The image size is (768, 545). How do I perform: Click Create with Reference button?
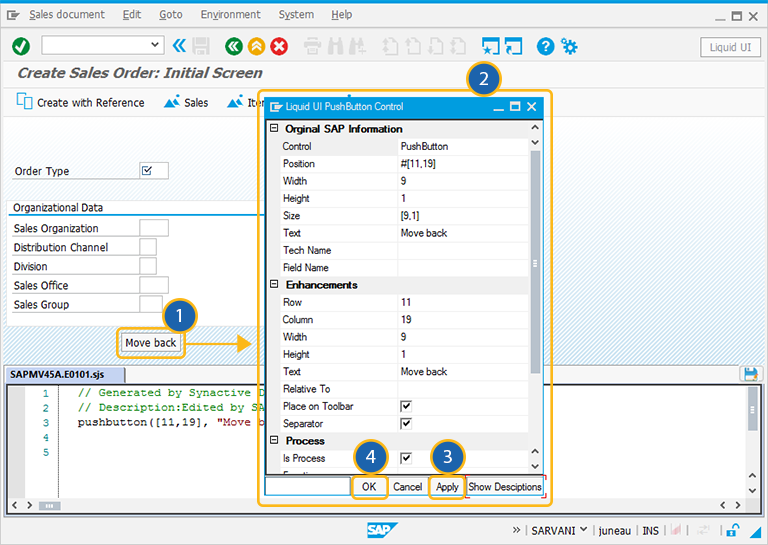point(80,102)
